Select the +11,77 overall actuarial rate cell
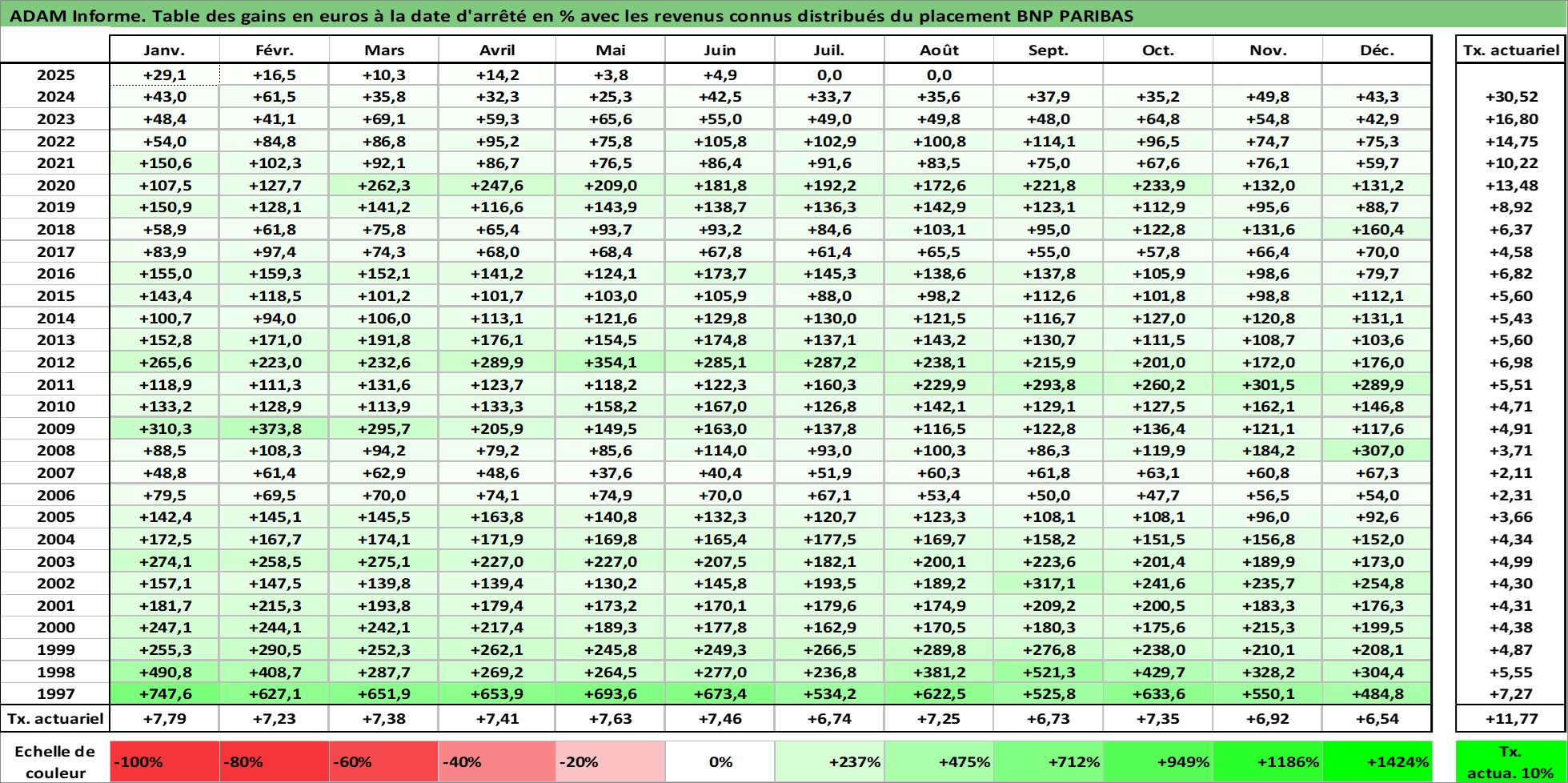1568x783 pixels. [x=1511, y=718]
